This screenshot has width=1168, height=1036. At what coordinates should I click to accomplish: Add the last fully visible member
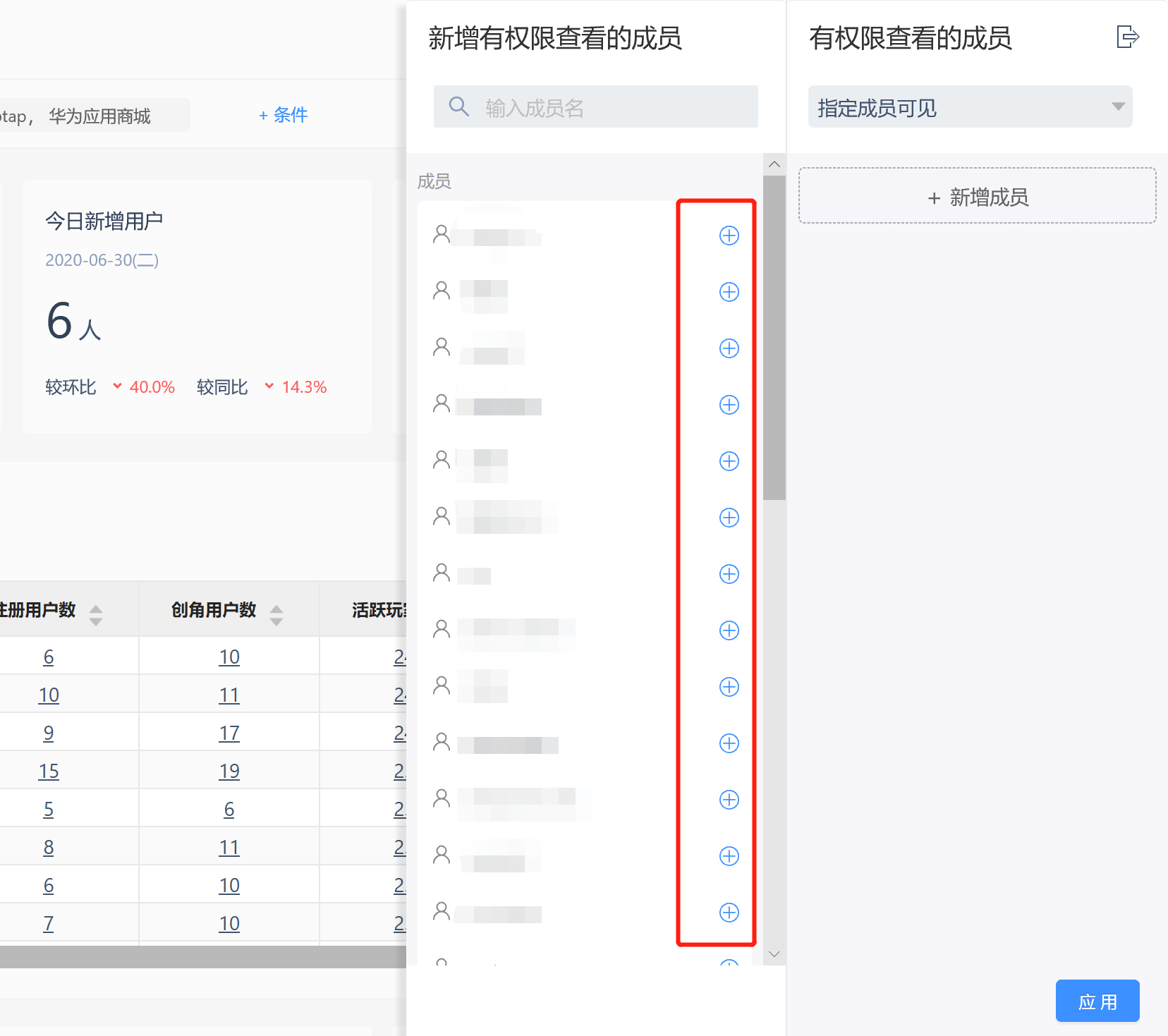729,913
